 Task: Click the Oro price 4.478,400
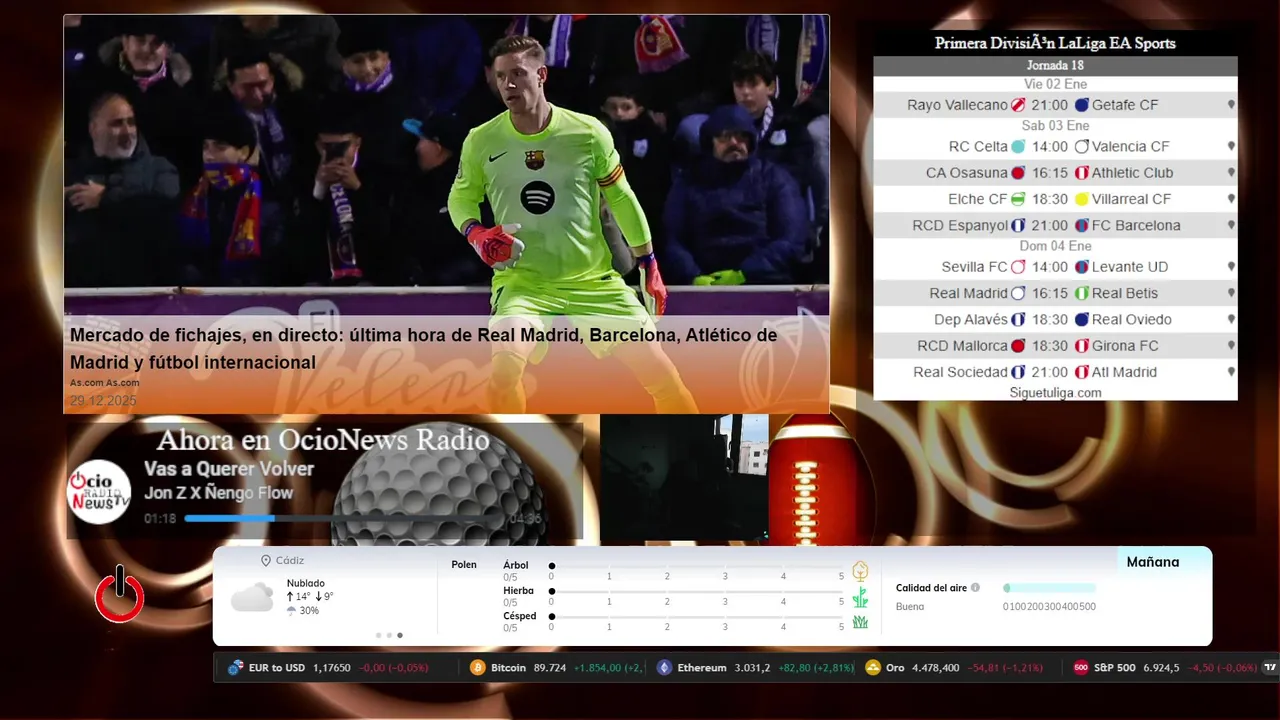pos(935,668)
